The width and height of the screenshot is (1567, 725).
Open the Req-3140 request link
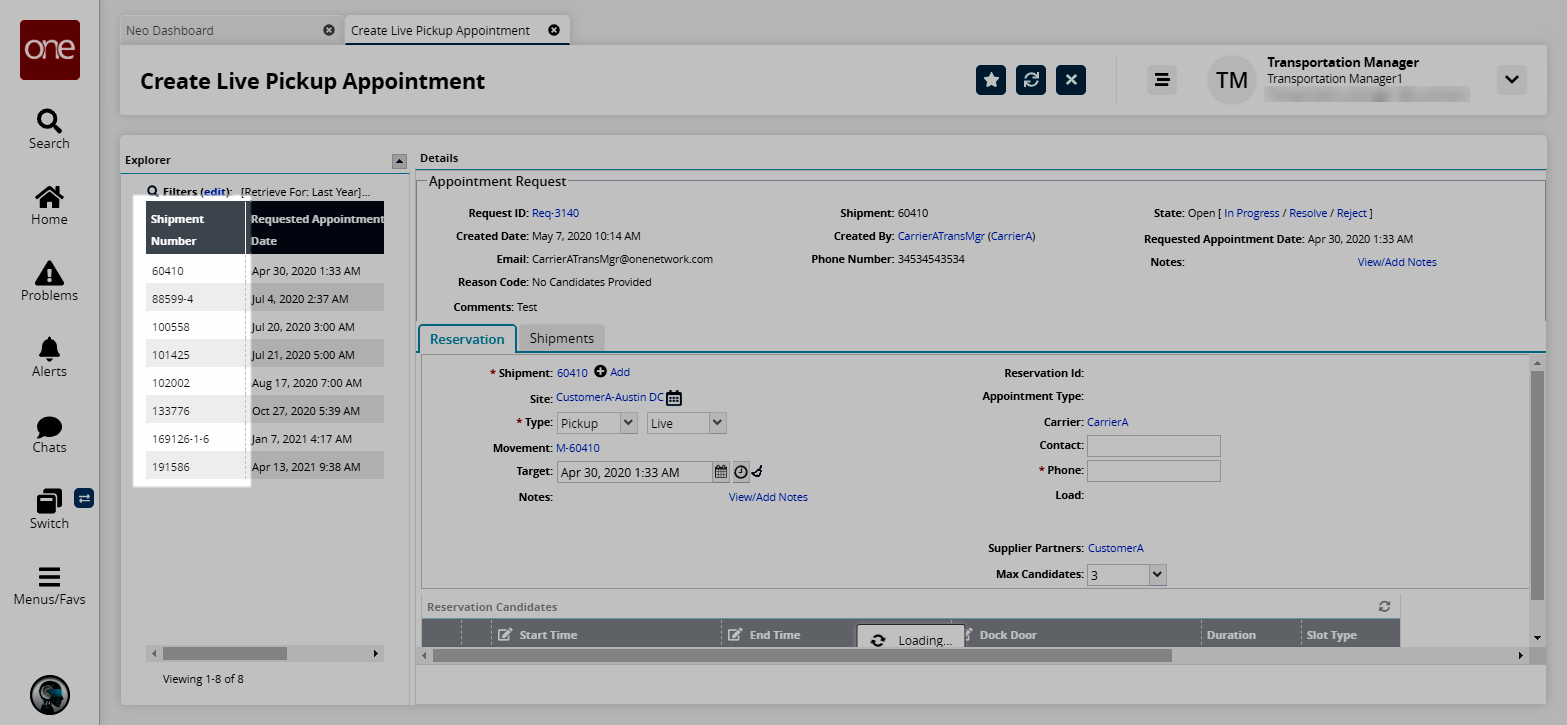(555, 213)
